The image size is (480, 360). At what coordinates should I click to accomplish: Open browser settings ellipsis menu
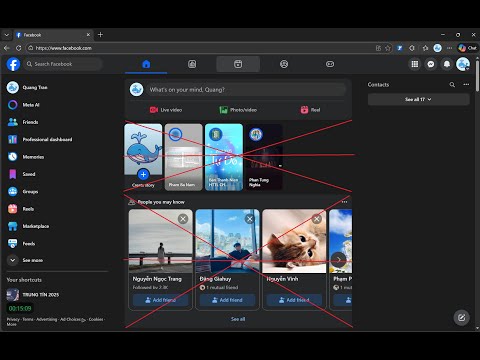pos(449,48)
